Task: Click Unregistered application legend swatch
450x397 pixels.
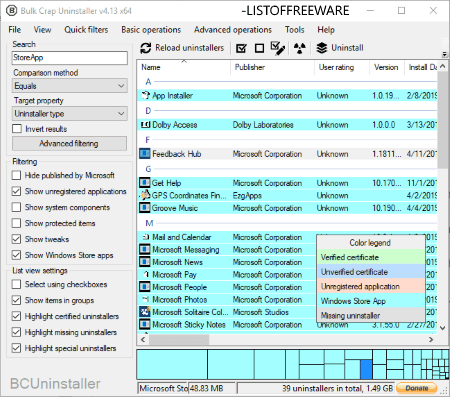Action: tap(371, 286)
